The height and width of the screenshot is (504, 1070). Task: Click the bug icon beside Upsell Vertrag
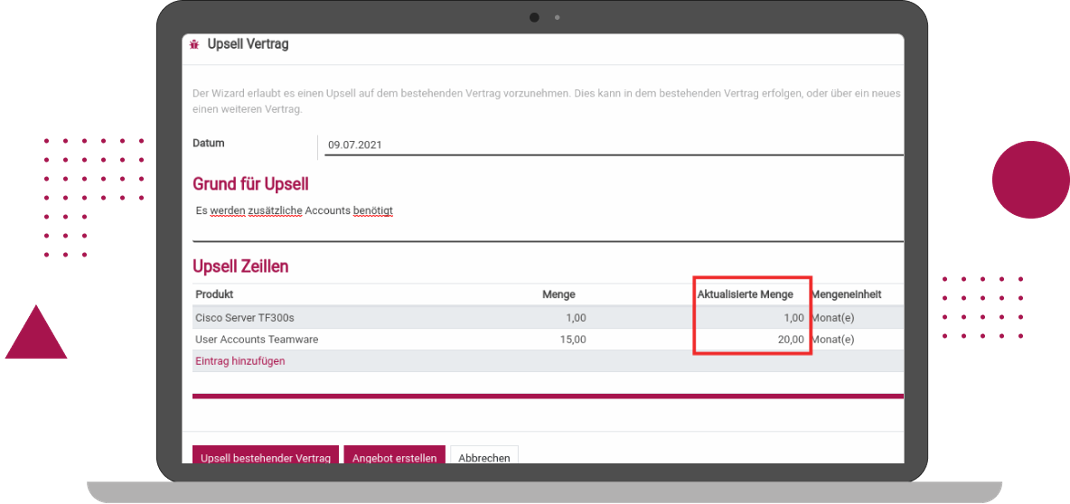[194, 45]
